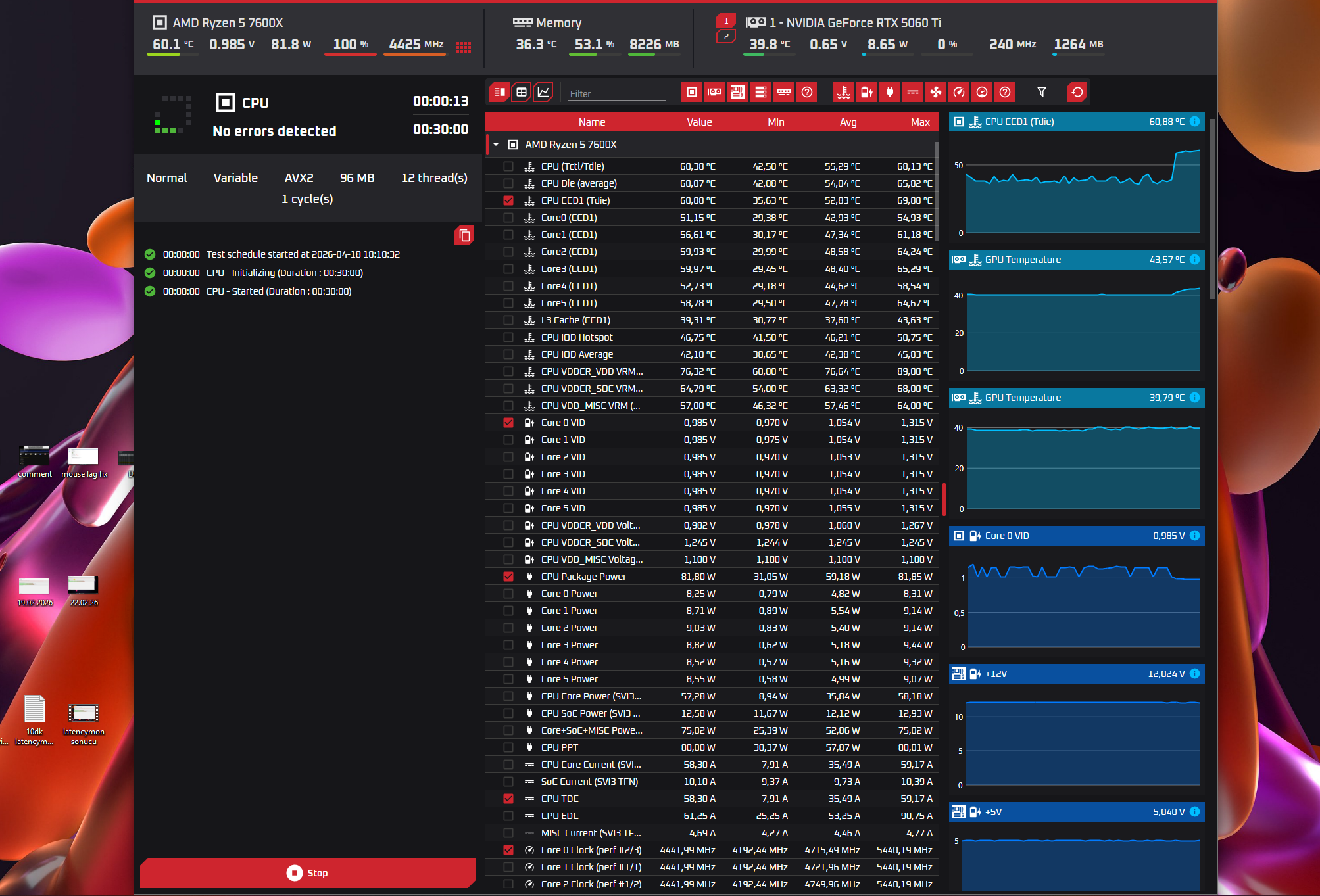This screenshot has width=1320, height=896.
Task: Select the Core 3 Power row
Action: [x=712, y=645]
